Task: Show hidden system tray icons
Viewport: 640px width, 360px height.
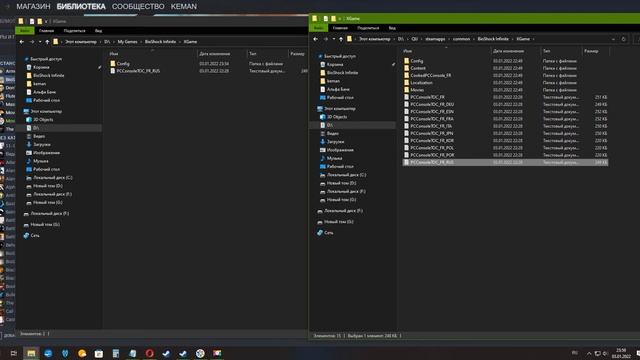Action: [589, 353]
